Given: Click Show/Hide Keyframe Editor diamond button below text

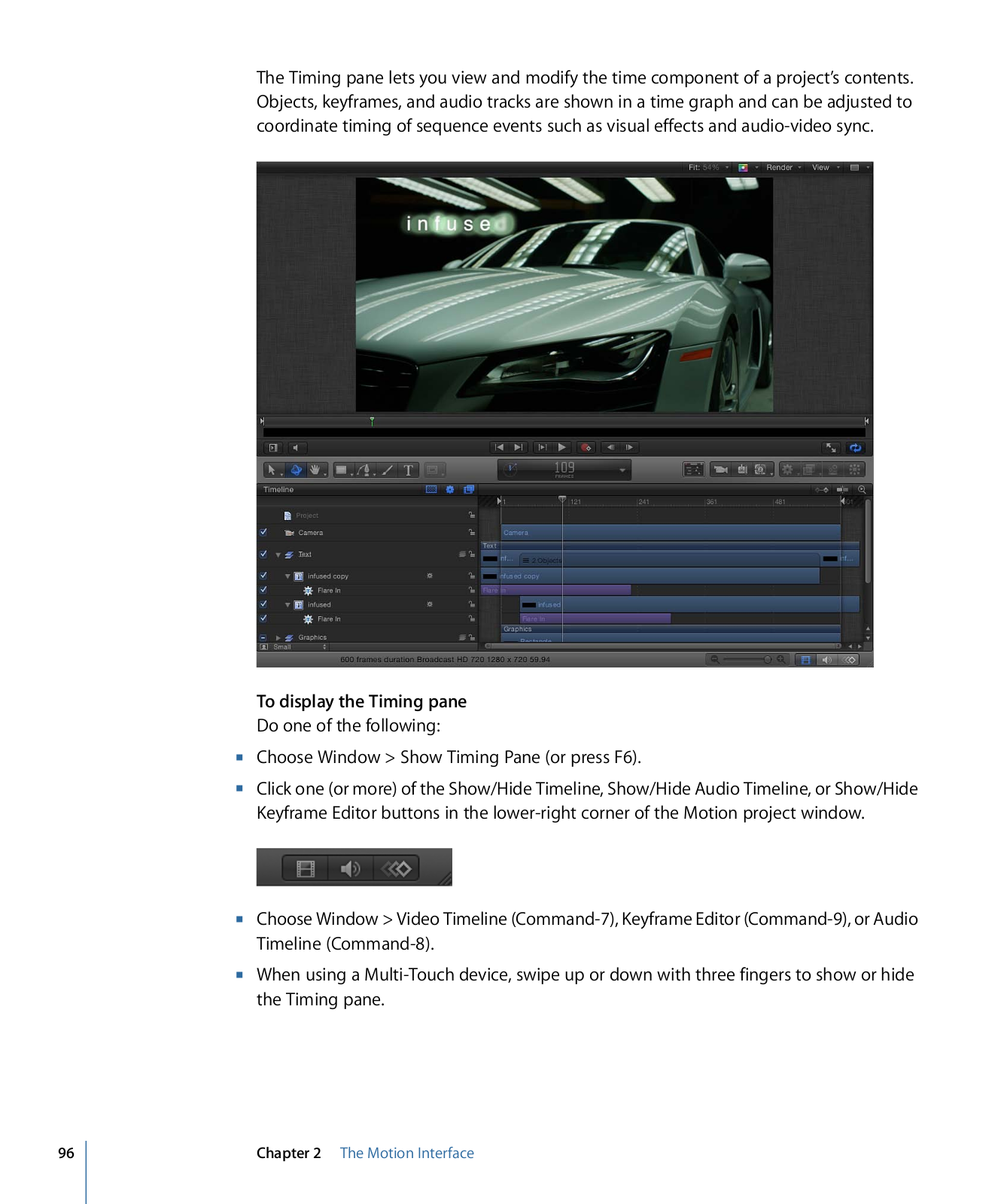Looking at the screenshot, I should point(397,869).
